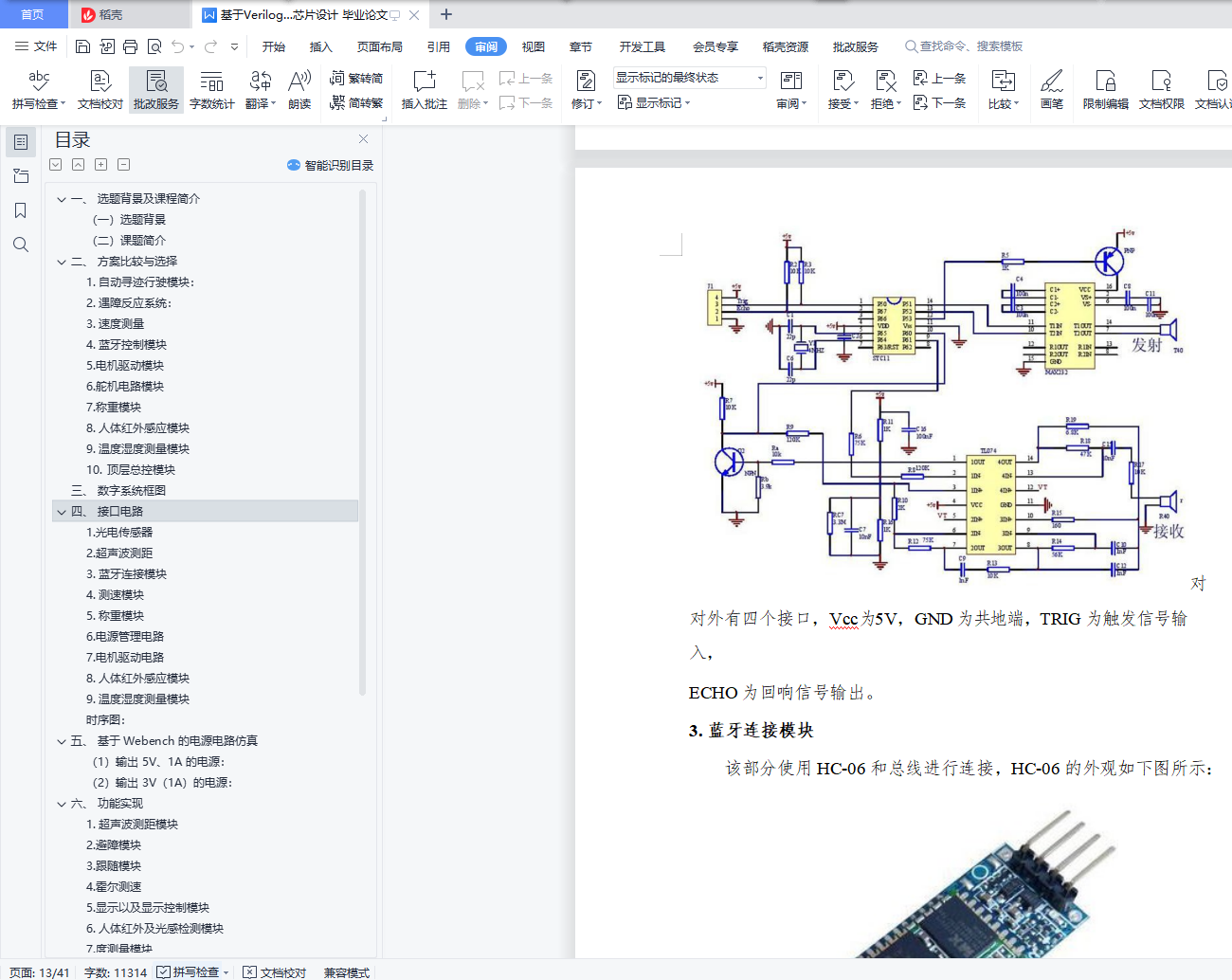Open the 文件 menu
Image resolution: width=1232 pixels, height=980 pixels.
(x=36, y=46)
